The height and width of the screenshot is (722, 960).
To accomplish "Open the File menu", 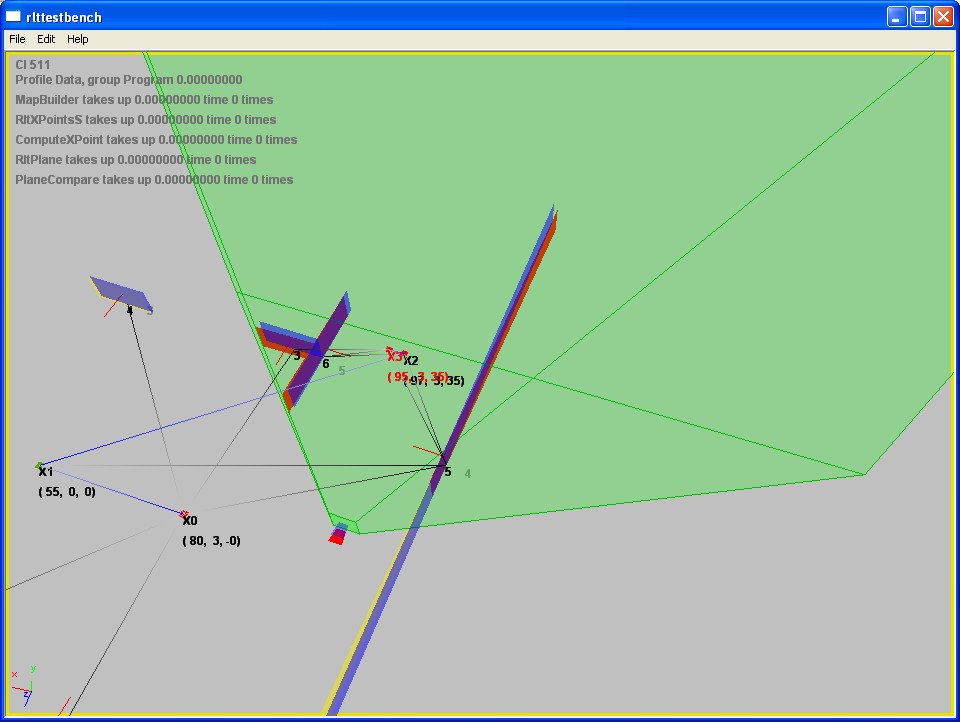I will click(17, 39).
